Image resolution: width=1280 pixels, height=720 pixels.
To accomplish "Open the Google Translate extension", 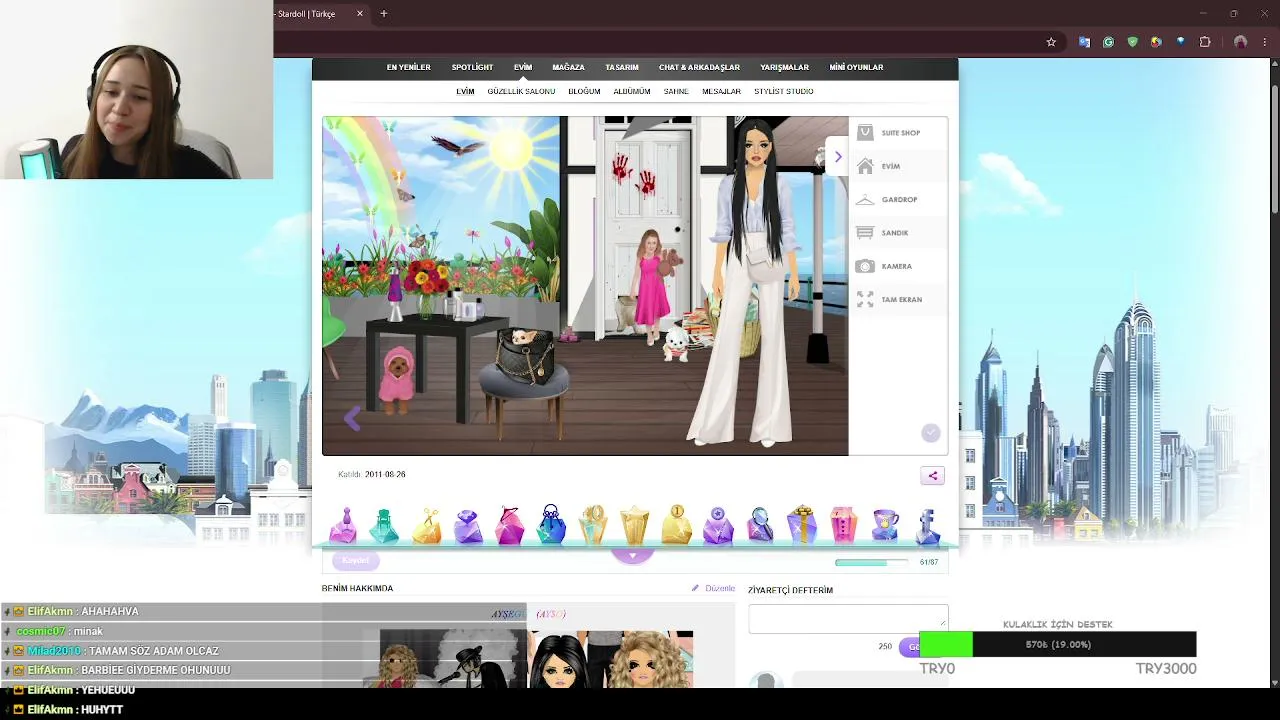I will pyautogui.click(x=1084, y=42).
